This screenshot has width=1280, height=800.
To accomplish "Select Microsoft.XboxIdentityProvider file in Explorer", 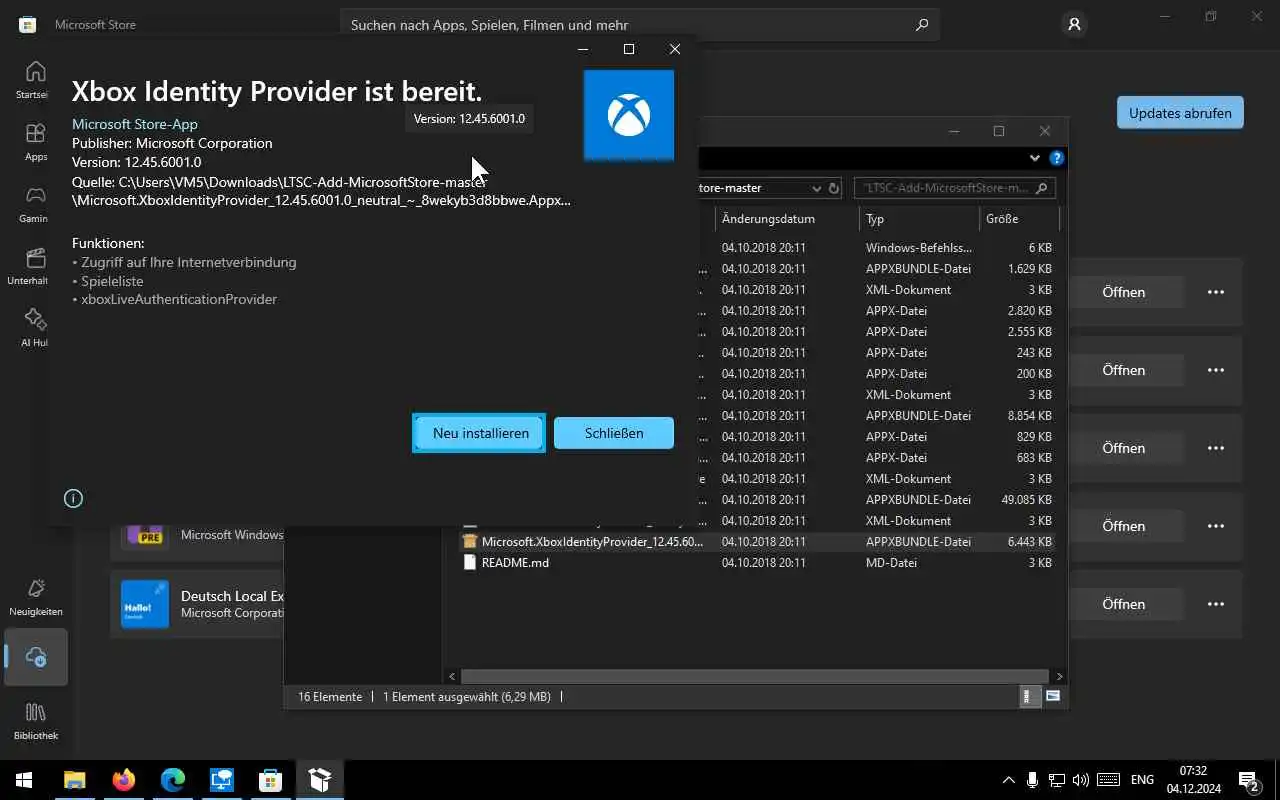I will pyautogui.click(x=592, y=542).
